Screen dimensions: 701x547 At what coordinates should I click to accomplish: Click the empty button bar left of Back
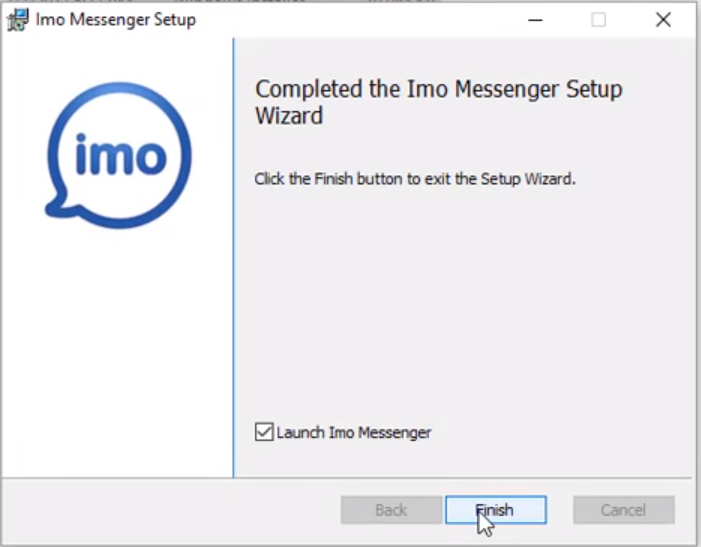170,510
